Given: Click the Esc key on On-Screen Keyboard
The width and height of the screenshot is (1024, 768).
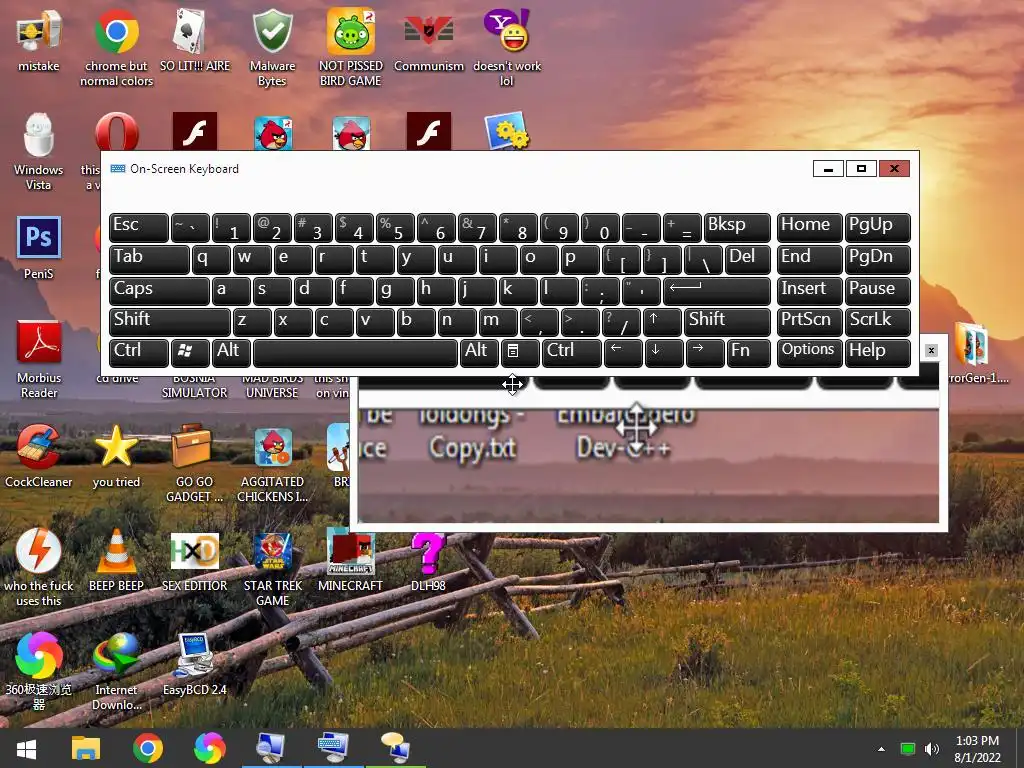Looking at the screenshot, I should (138, 227).
